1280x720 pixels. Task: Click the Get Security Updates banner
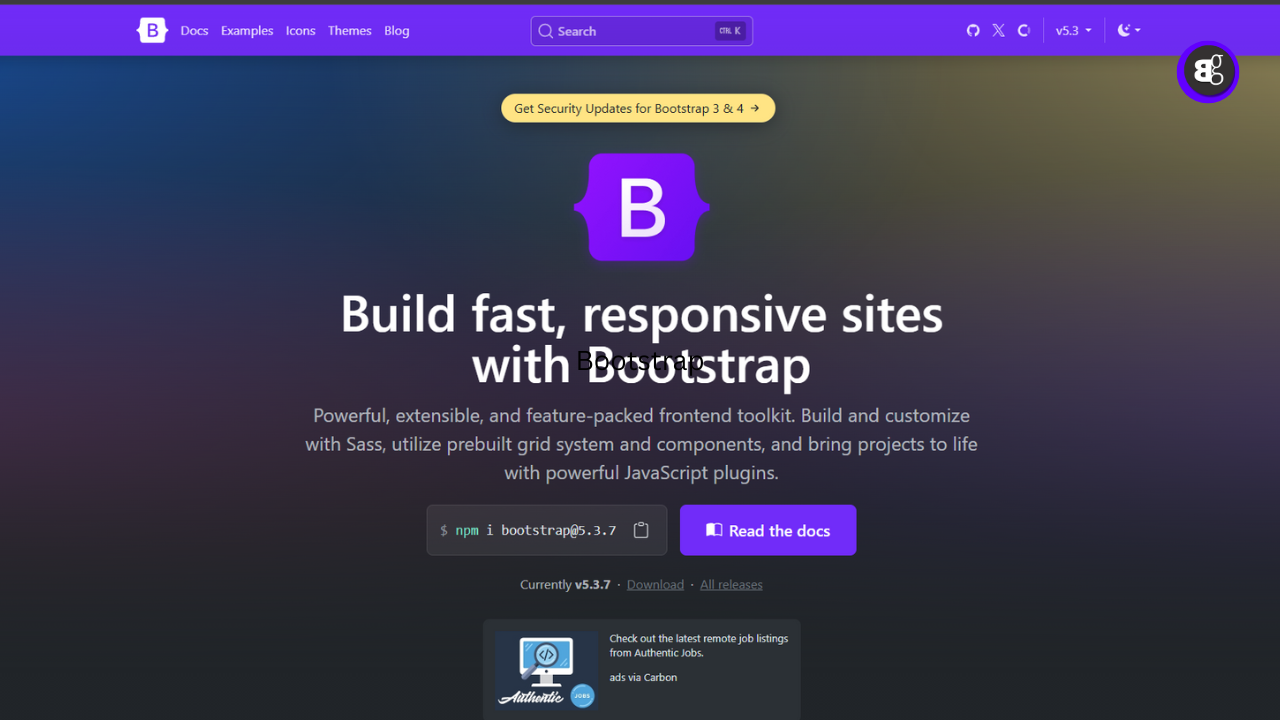[x=637, y=108]
